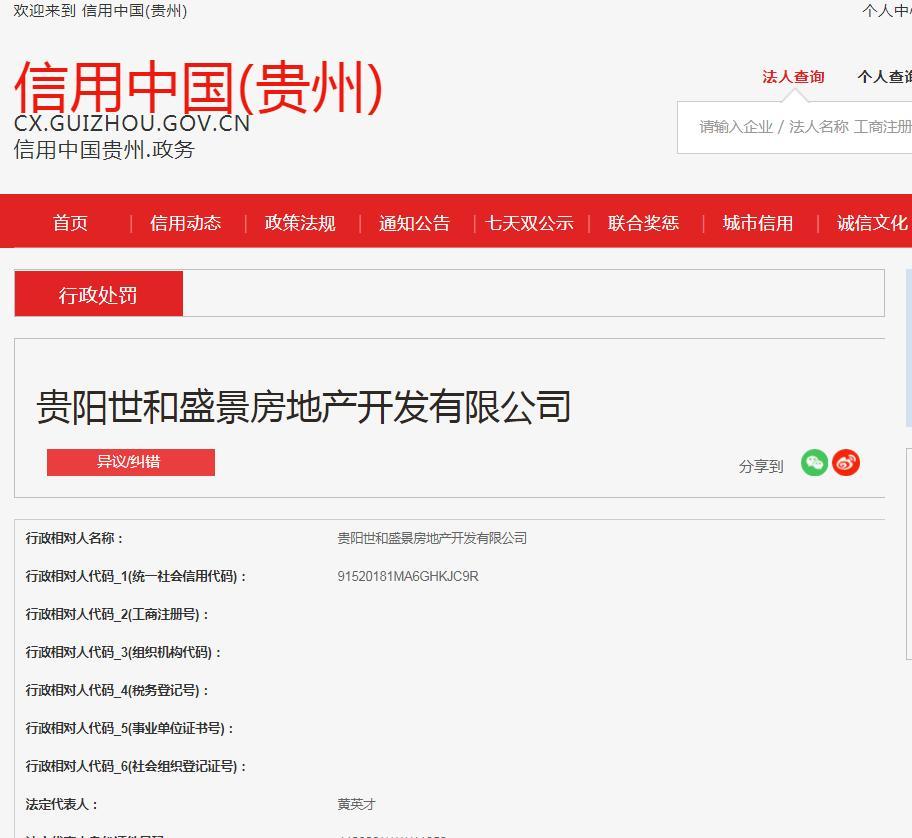Switch to 法人查询 search tab
Screen dimensions: 912x838
click(x=793, y=77)
